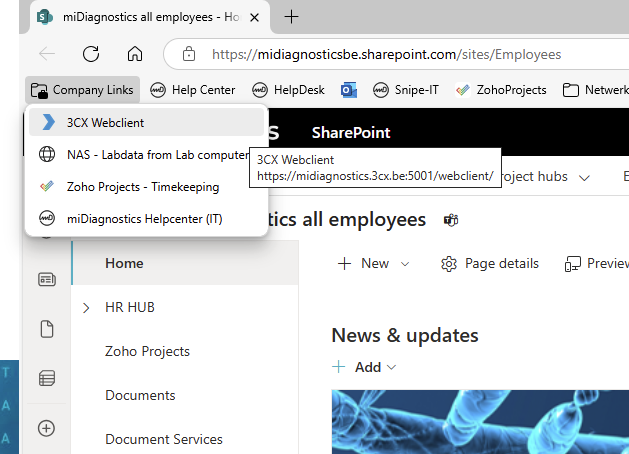Click the SharePoint header link

351,133
